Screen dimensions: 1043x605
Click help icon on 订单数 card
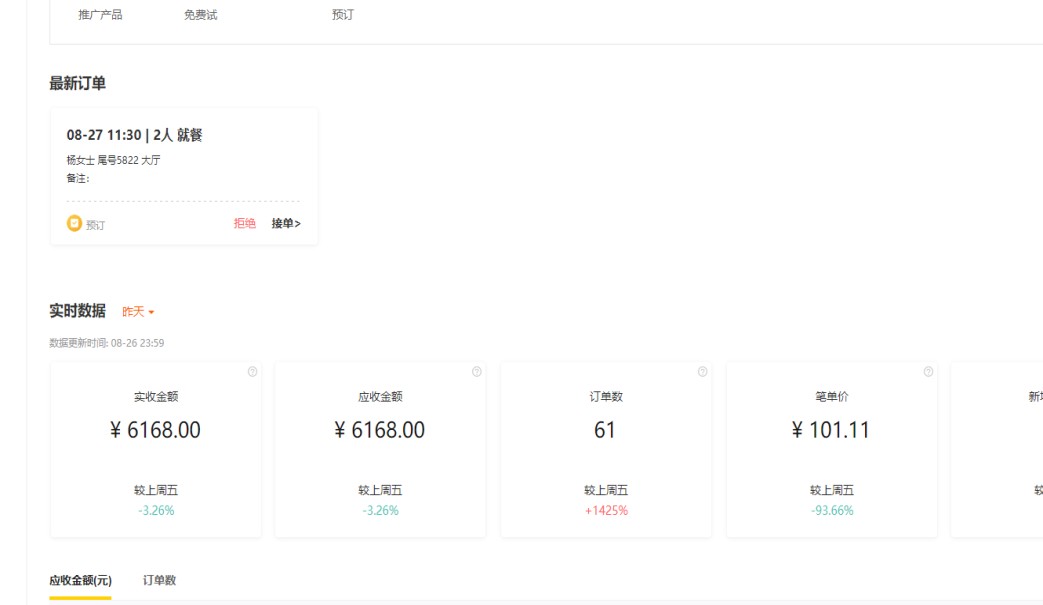point(702,372)
